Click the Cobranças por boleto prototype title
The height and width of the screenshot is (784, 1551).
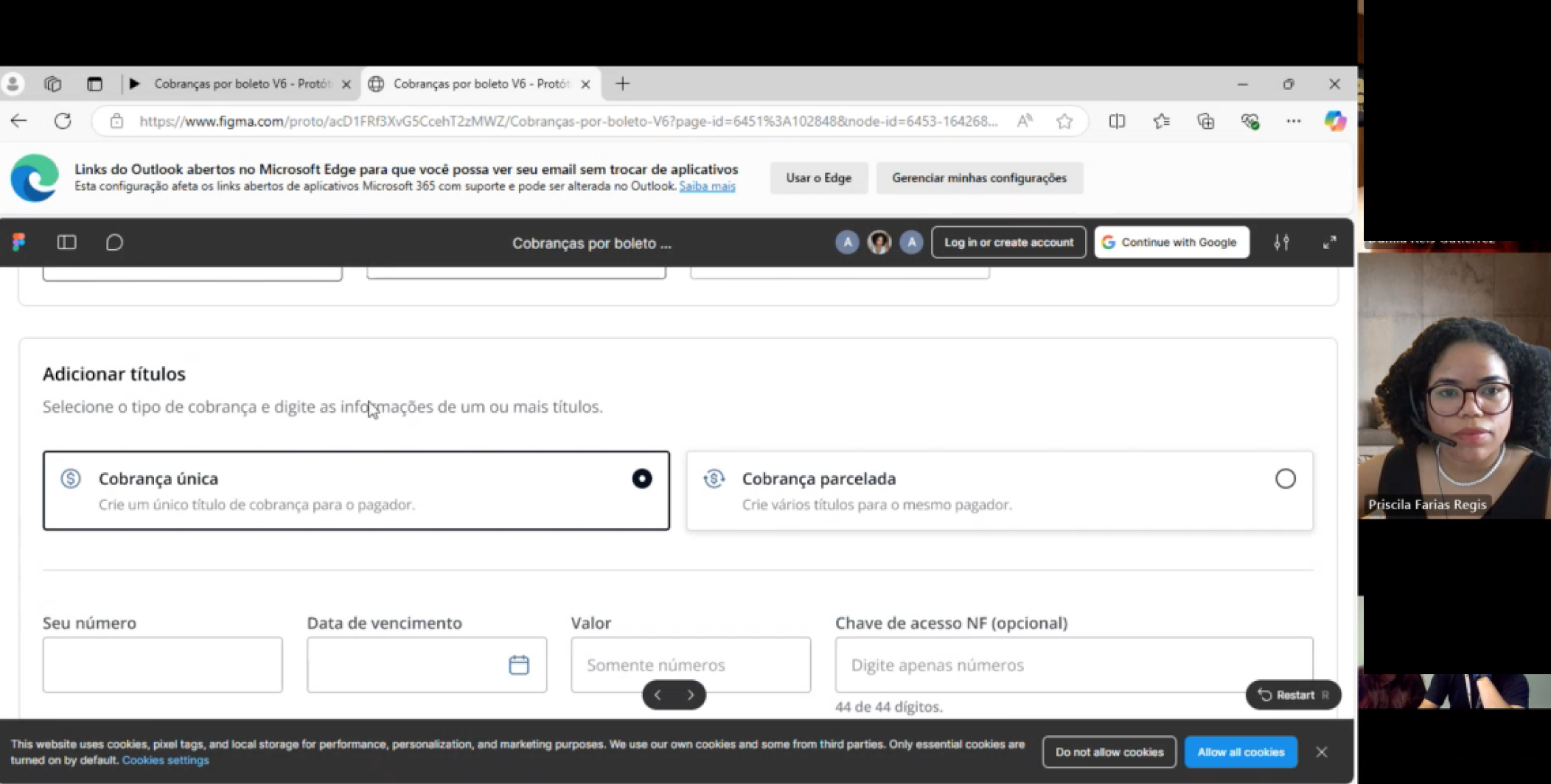pos(591,243)
